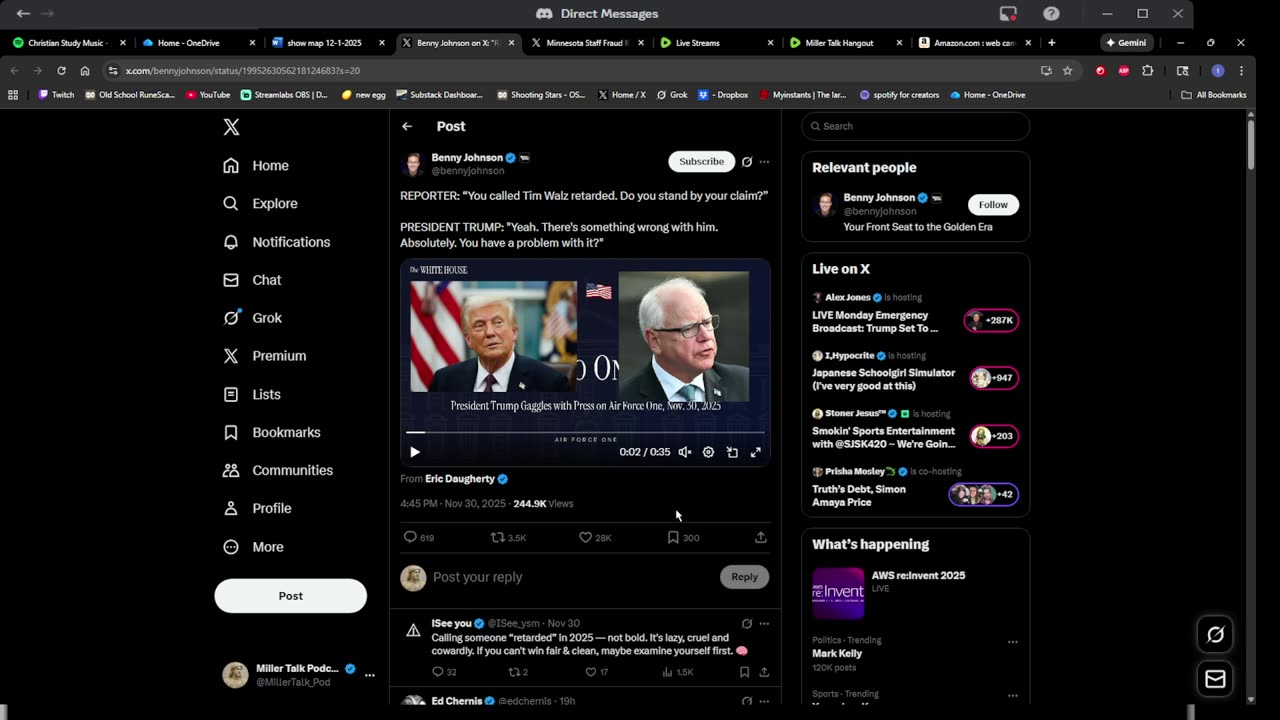
Task: Open the Twitch bookmark
Action: [x=56, y=95]
